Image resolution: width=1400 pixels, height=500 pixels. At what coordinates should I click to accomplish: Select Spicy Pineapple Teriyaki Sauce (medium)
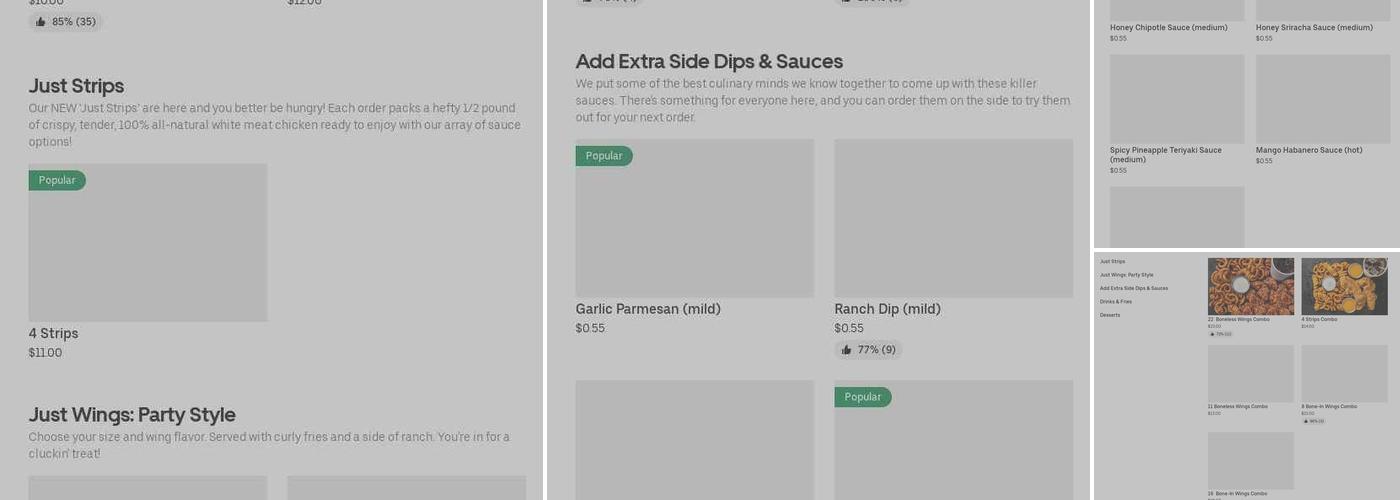click(x=1165, y=154)
